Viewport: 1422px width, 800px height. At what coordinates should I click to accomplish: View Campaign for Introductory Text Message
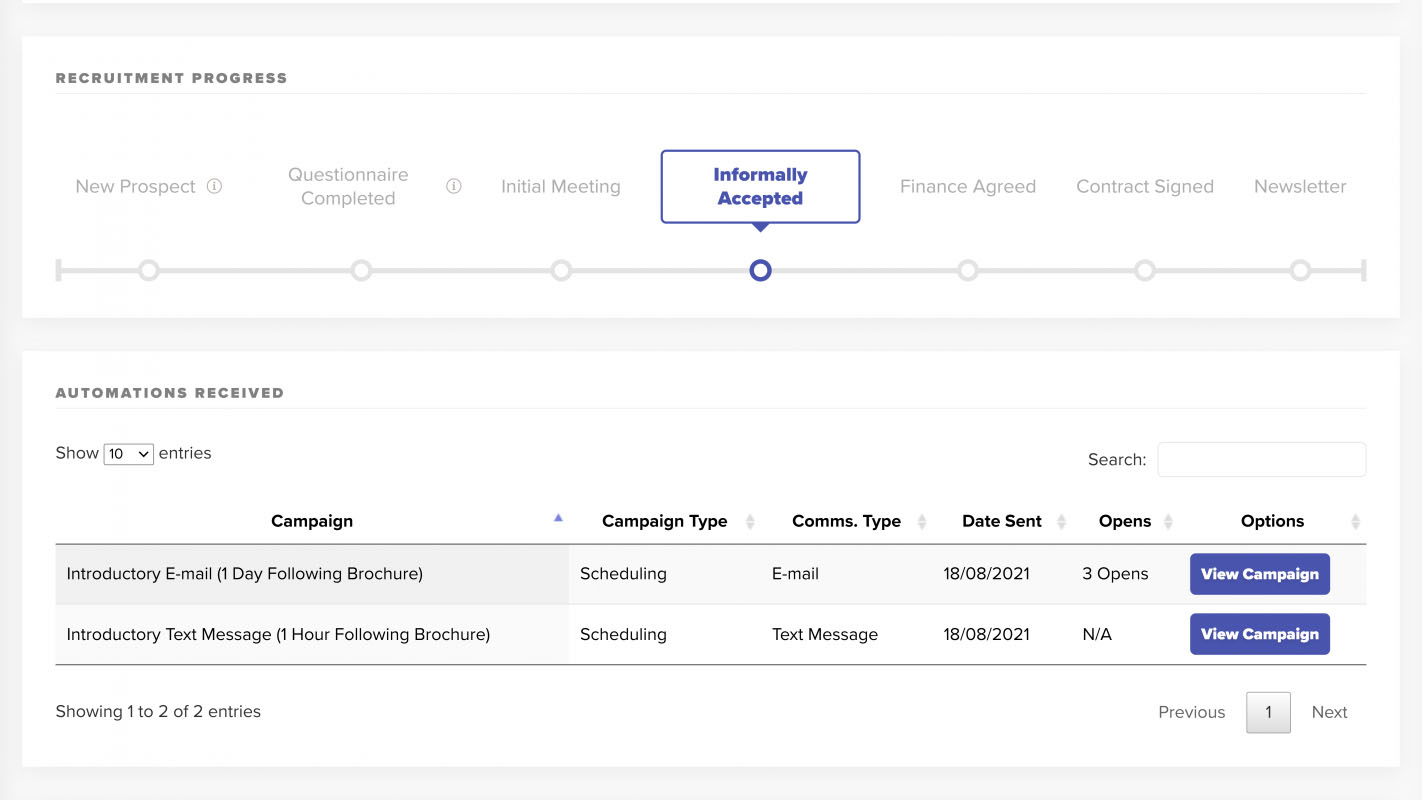(1259, 634)
